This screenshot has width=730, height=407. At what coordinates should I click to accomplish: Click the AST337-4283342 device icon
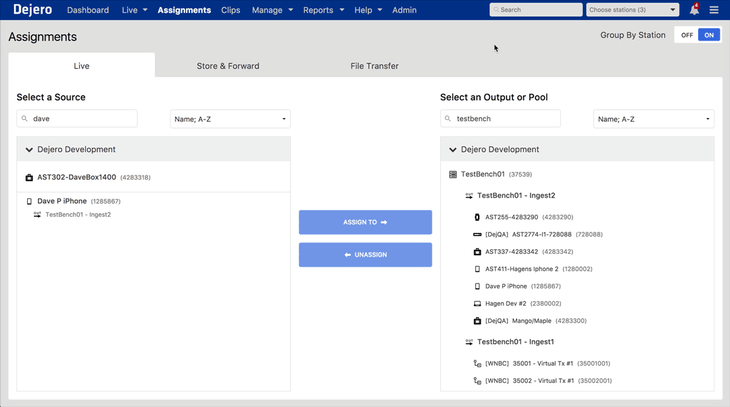tap(477, 251)
